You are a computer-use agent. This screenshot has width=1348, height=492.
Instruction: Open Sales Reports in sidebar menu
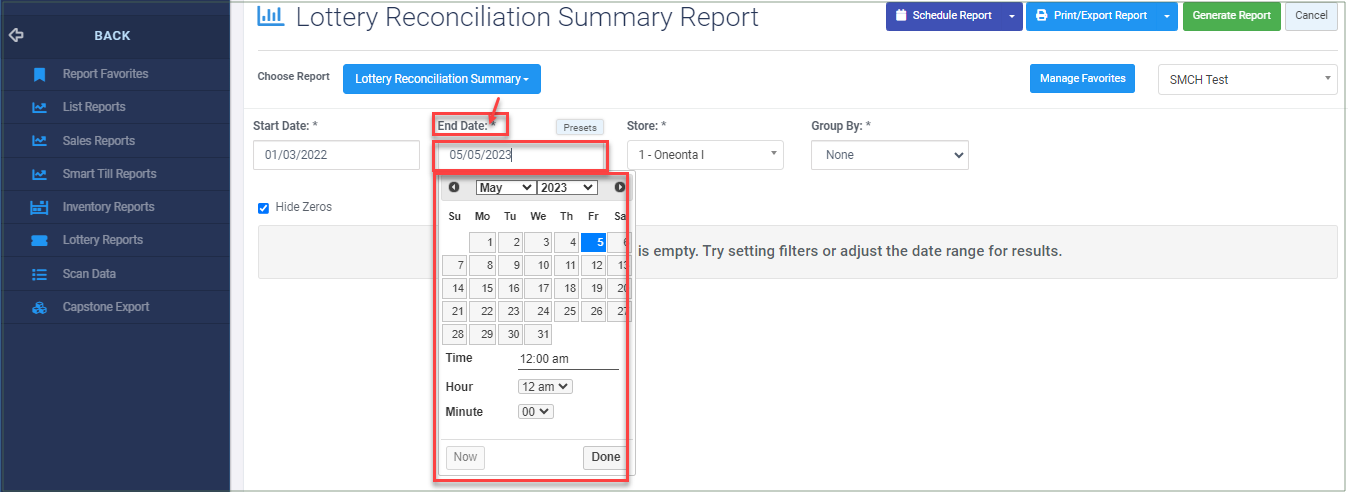pos(99,141)
